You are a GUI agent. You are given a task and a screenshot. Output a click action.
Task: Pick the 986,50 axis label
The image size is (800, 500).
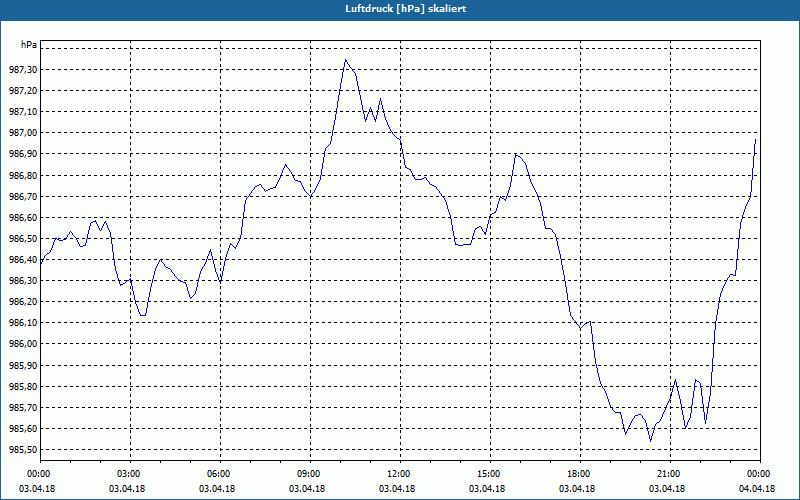[x=23, y=238]
